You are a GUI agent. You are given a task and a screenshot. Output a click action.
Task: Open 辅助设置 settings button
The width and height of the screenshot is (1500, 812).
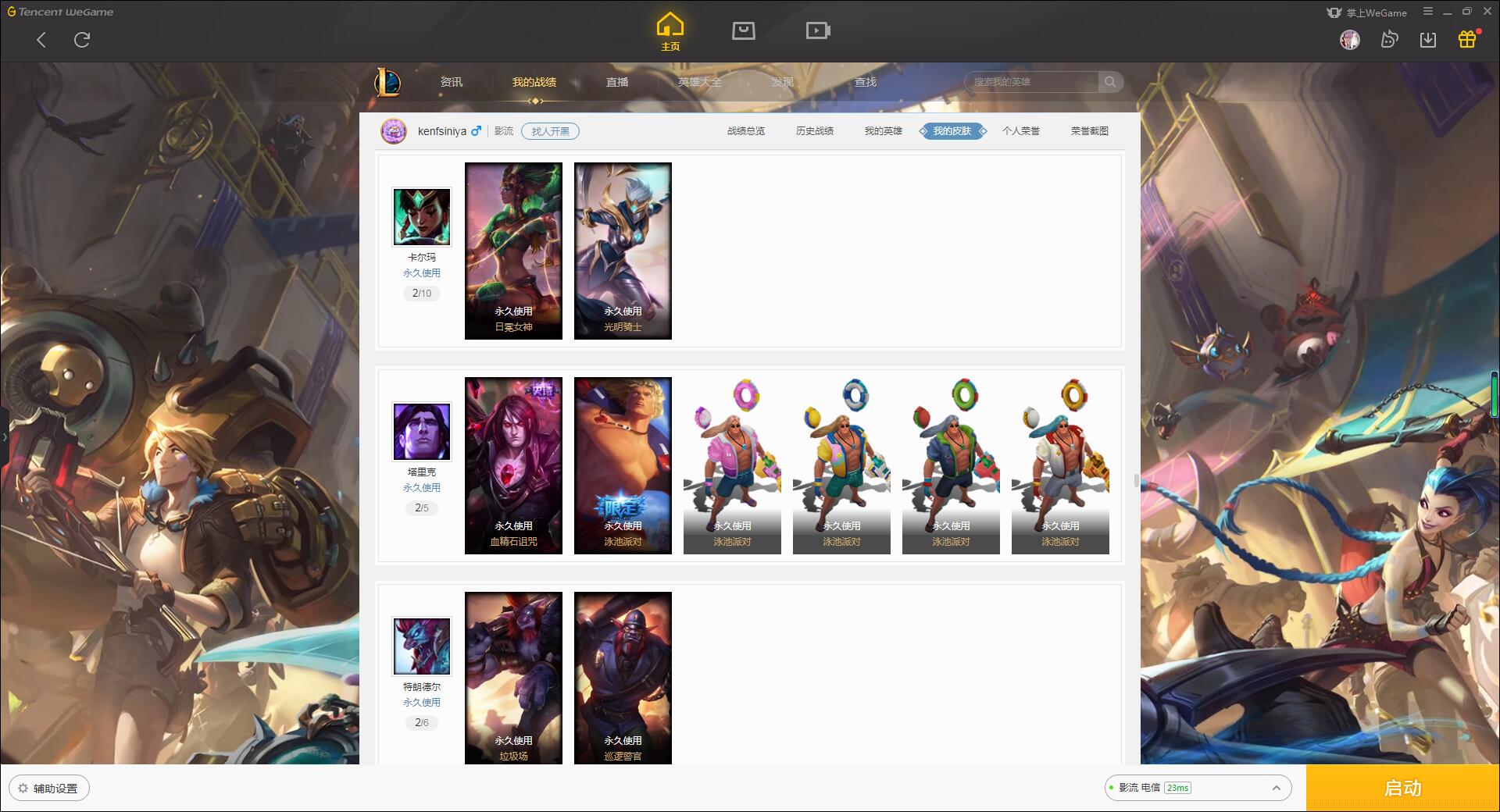click(49, 788)
